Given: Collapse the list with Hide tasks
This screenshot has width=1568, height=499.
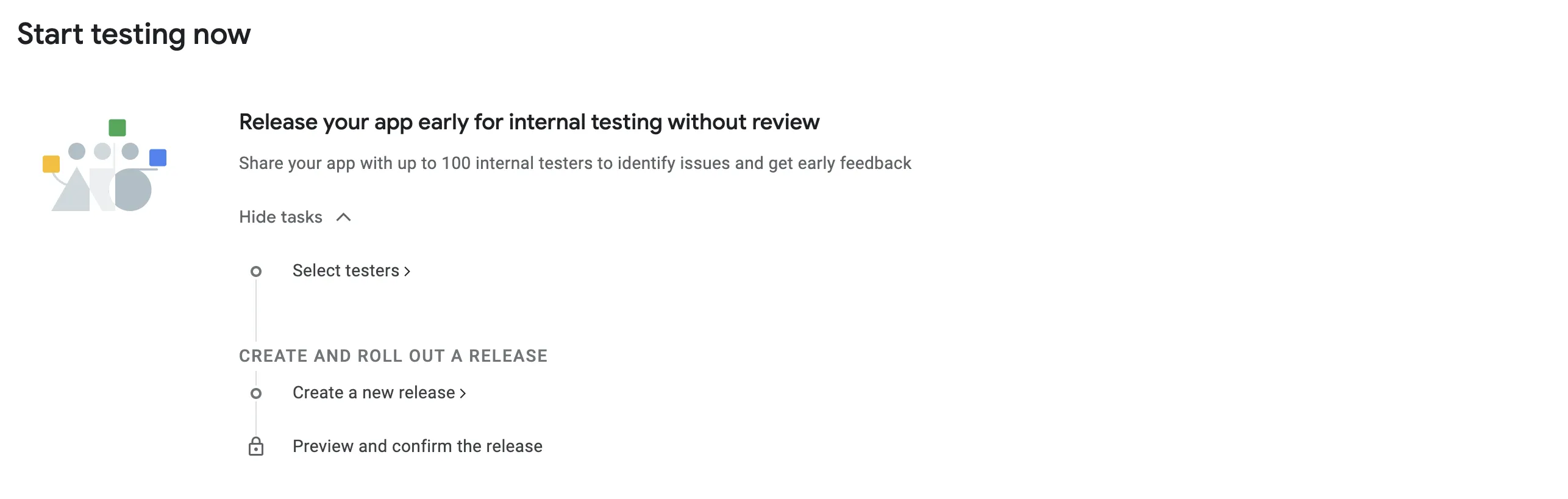Looking at the screenshot, I should coord(295,217).
